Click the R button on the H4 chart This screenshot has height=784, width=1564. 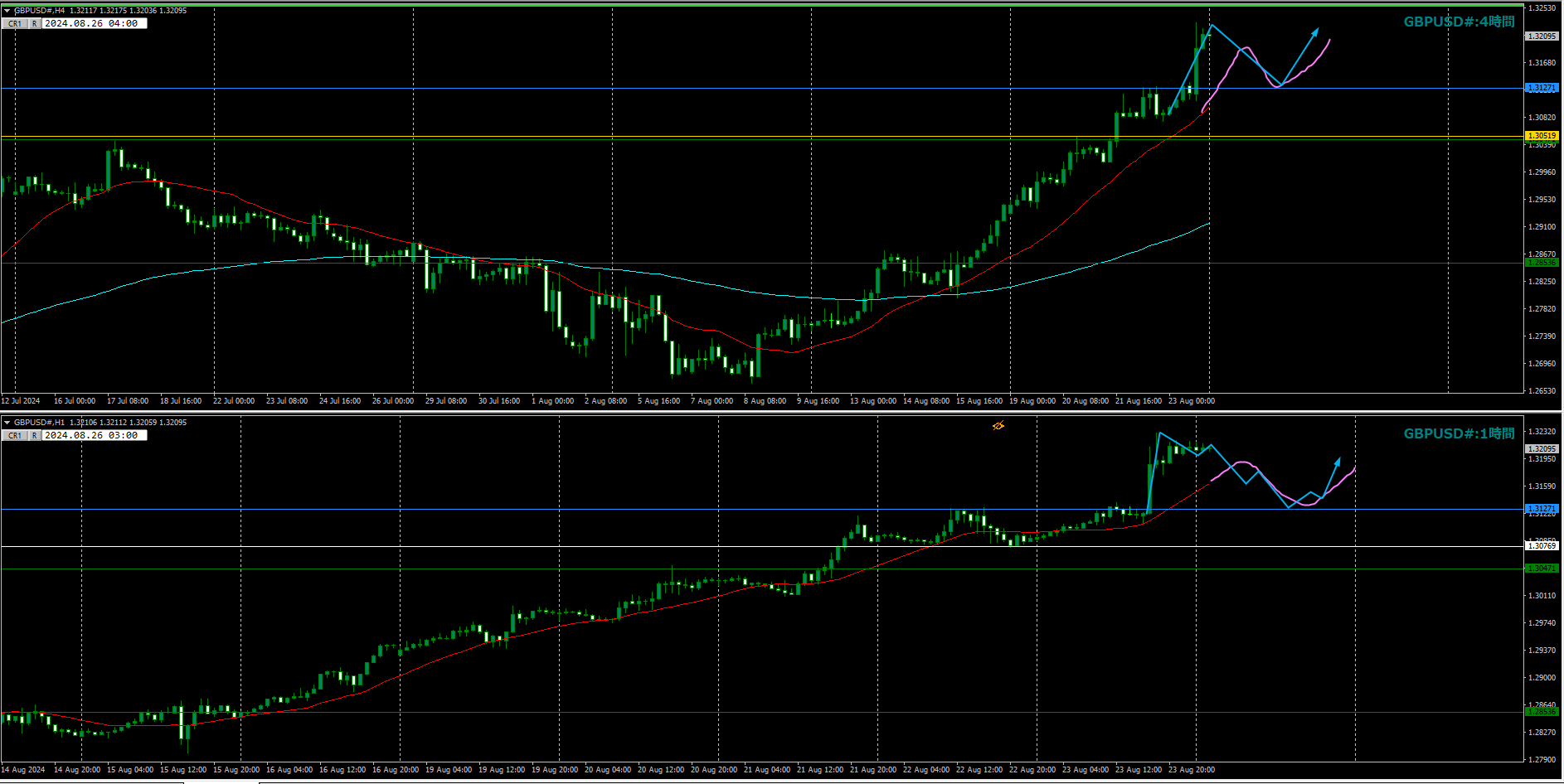(35, 24)
